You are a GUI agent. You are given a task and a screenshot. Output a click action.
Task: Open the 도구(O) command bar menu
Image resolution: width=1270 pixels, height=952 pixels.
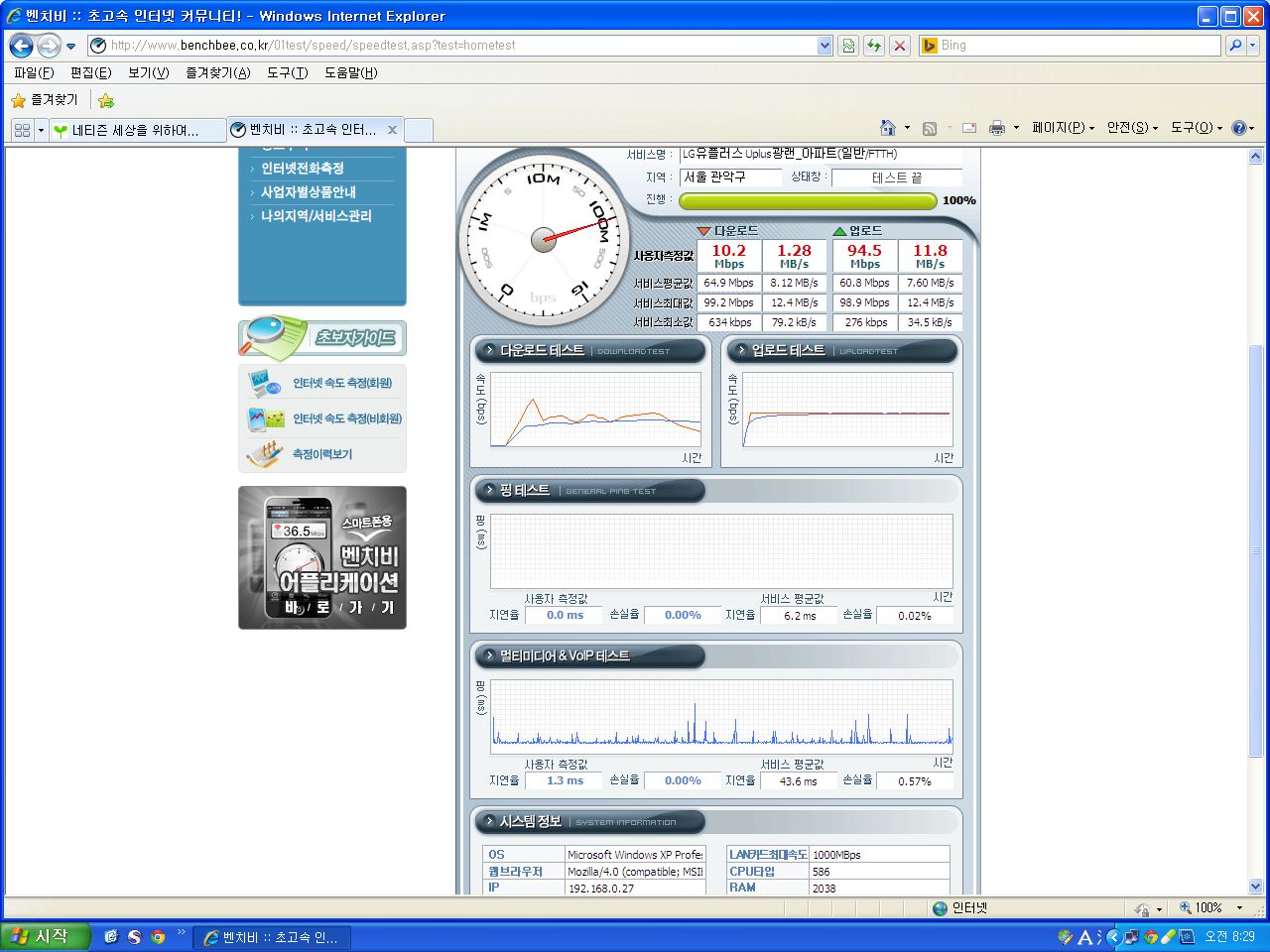point(1197,128)
